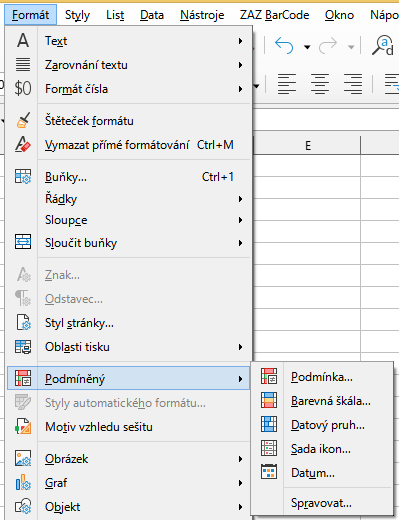399x520 pixels.
Task: Click the Undo arrow icon
Action: pyautogui.click(x=284, y=46)
